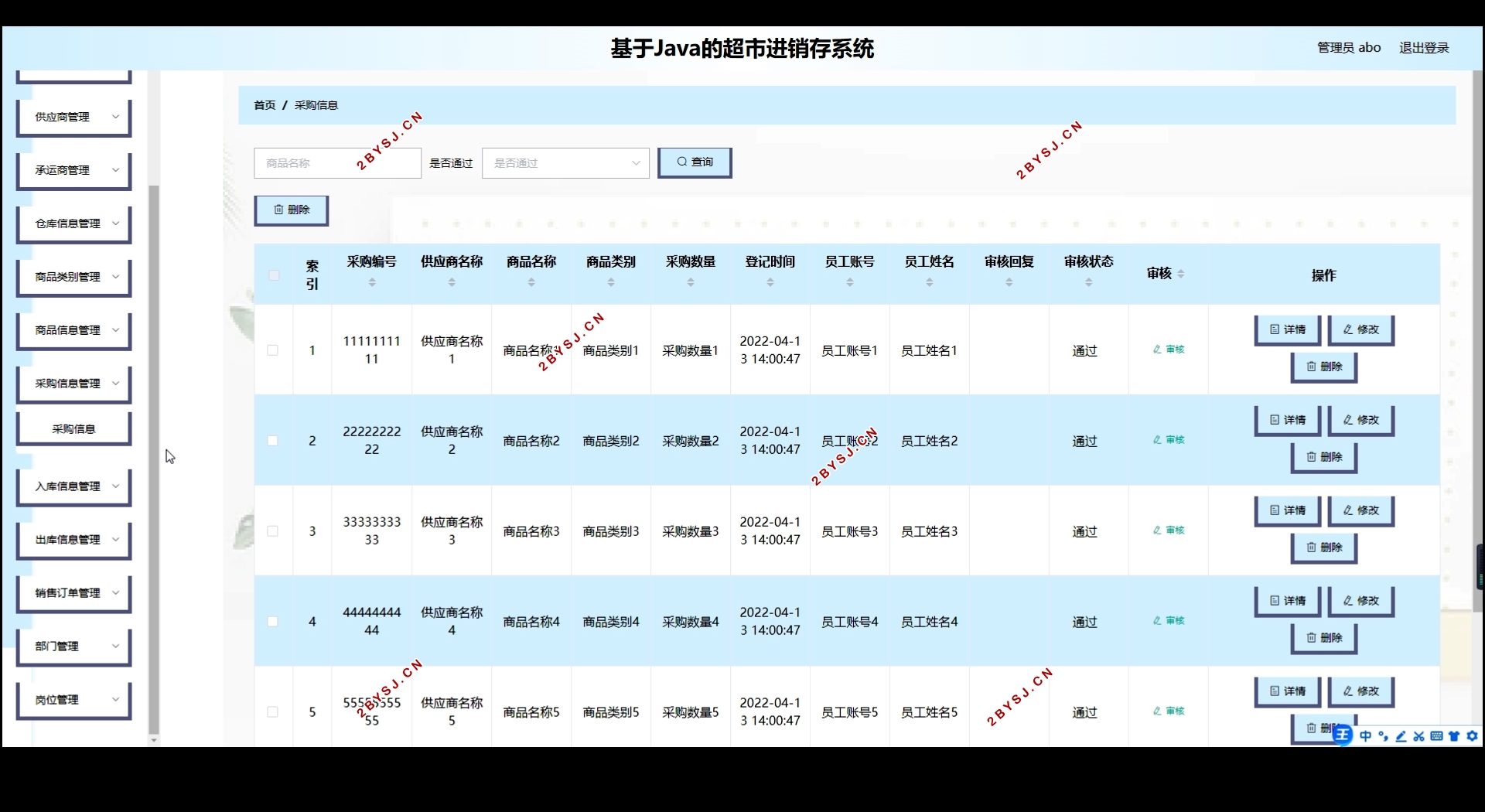Click 审核 review icon for row 员工账号3
Image resolution: width=1485 pixels, height=812 pixels.
pos(1169,531)
